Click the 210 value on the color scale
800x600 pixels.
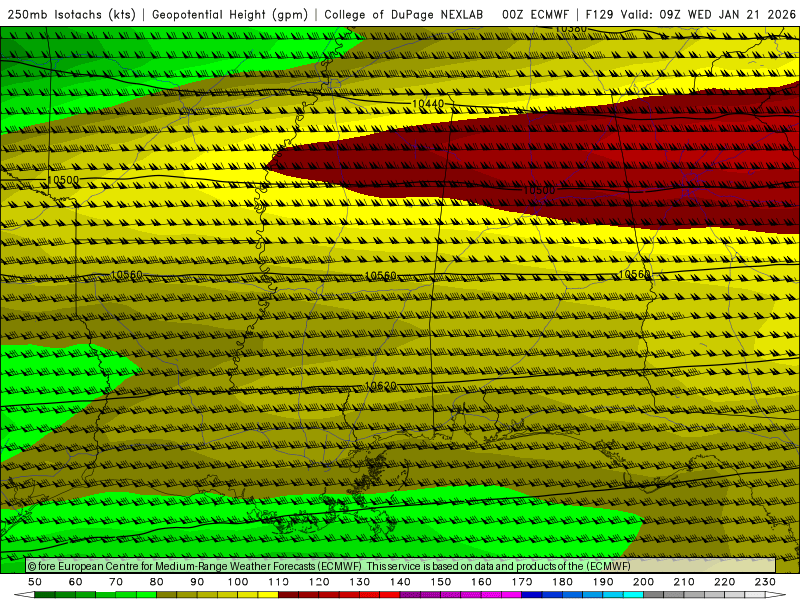pyautogui.click(x=684, y=582)
